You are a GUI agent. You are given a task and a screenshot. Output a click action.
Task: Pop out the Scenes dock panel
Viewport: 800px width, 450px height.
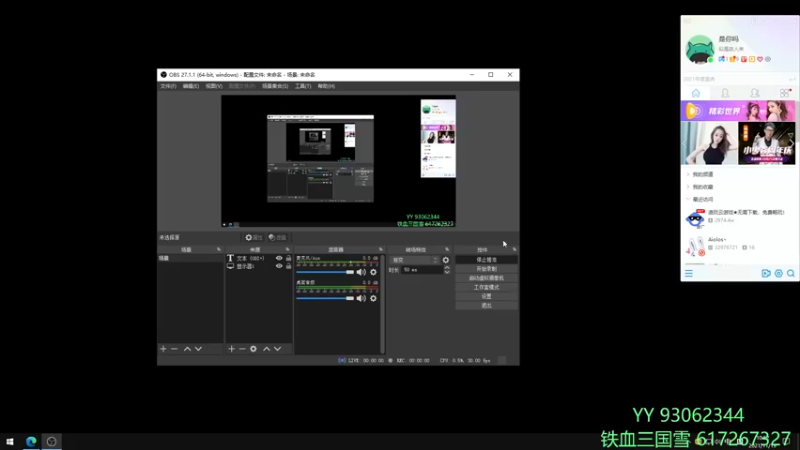coord(219,249)
